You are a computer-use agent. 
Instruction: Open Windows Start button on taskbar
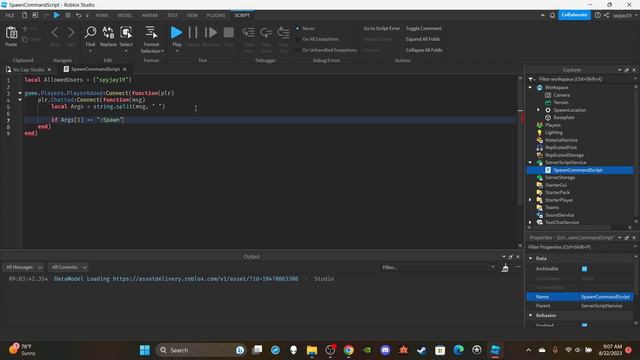pos(145,350)
